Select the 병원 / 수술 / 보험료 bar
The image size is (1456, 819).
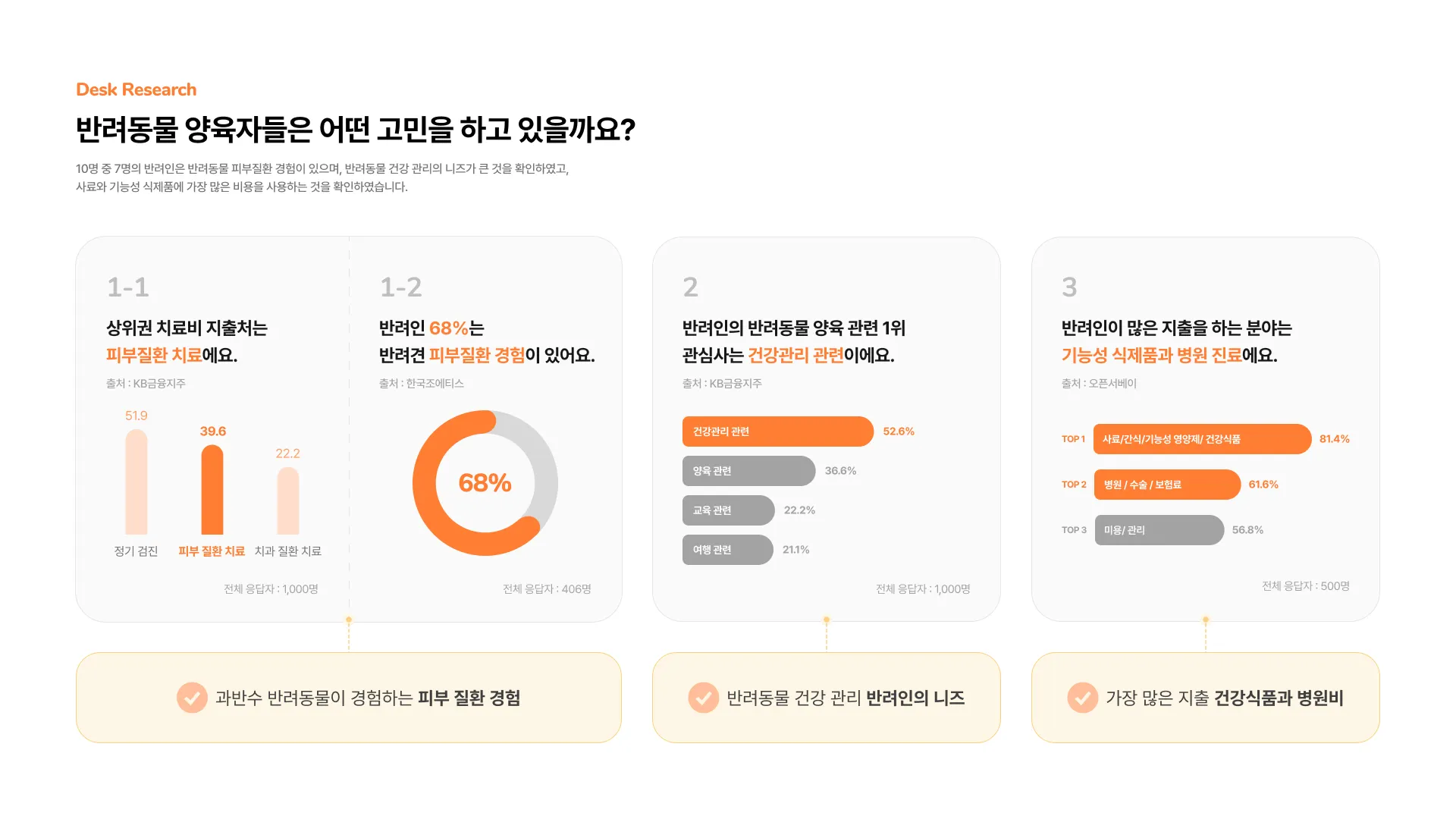1166,485
